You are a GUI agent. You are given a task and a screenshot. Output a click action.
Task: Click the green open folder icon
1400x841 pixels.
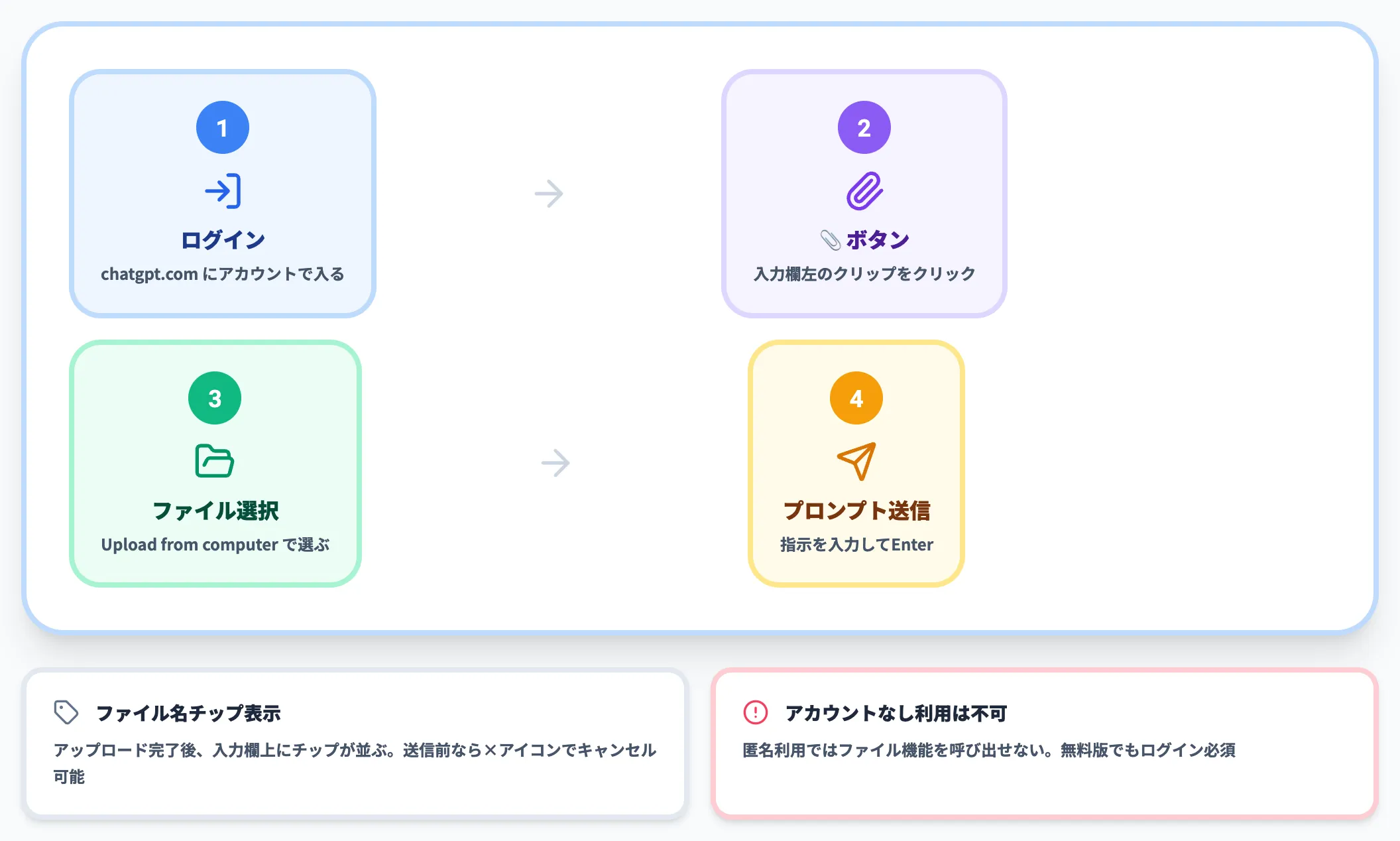click(215, 462)
